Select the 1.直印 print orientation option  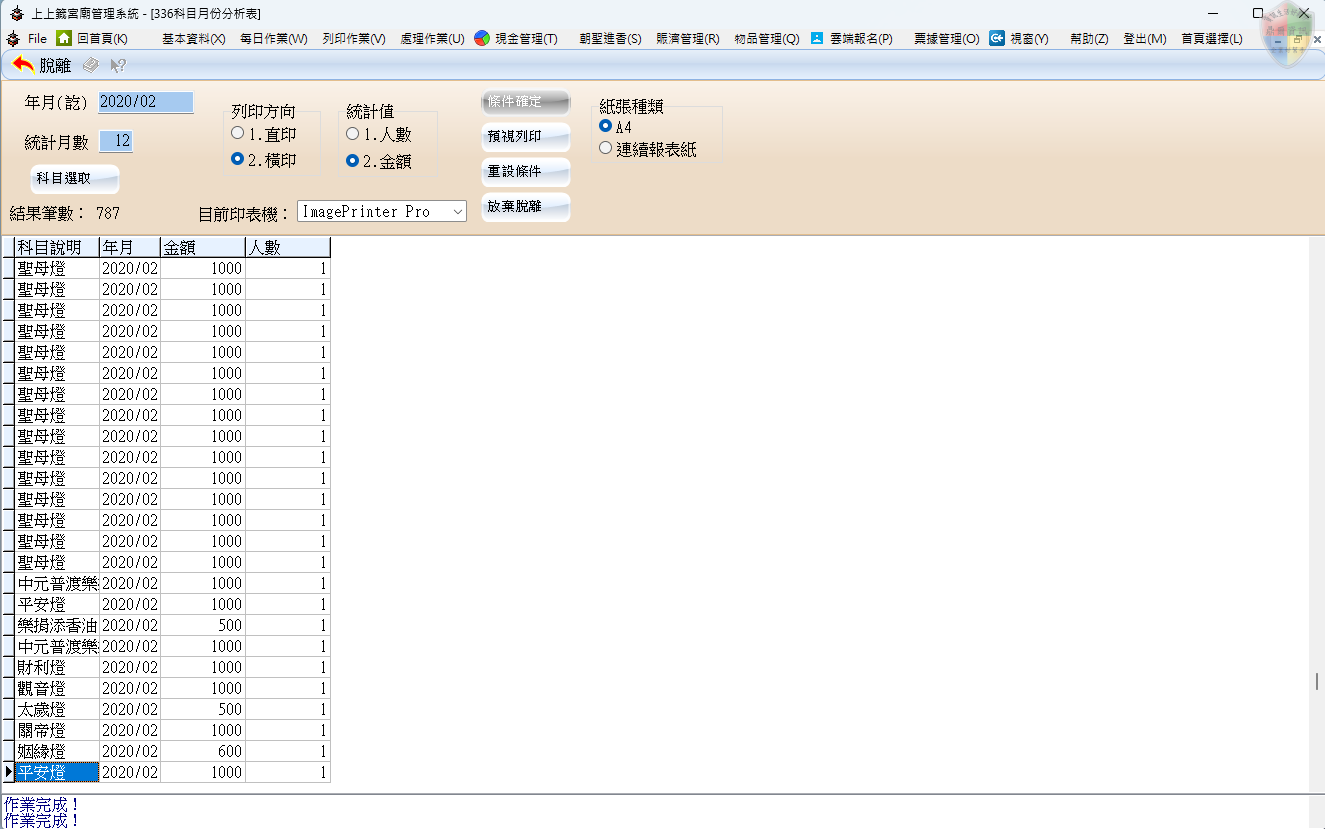click(x=237, y=132)
